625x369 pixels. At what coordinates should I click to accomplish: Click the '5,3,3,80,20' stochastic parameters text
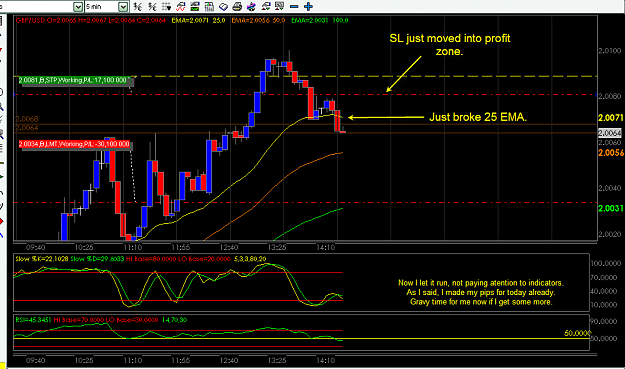(x=250, y=259)
